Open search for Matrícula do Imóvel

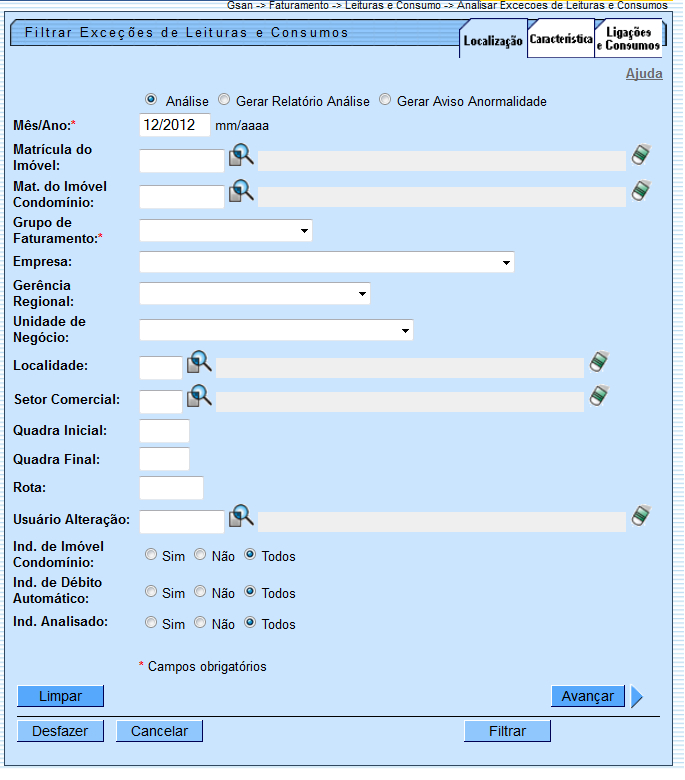[241, 155]
